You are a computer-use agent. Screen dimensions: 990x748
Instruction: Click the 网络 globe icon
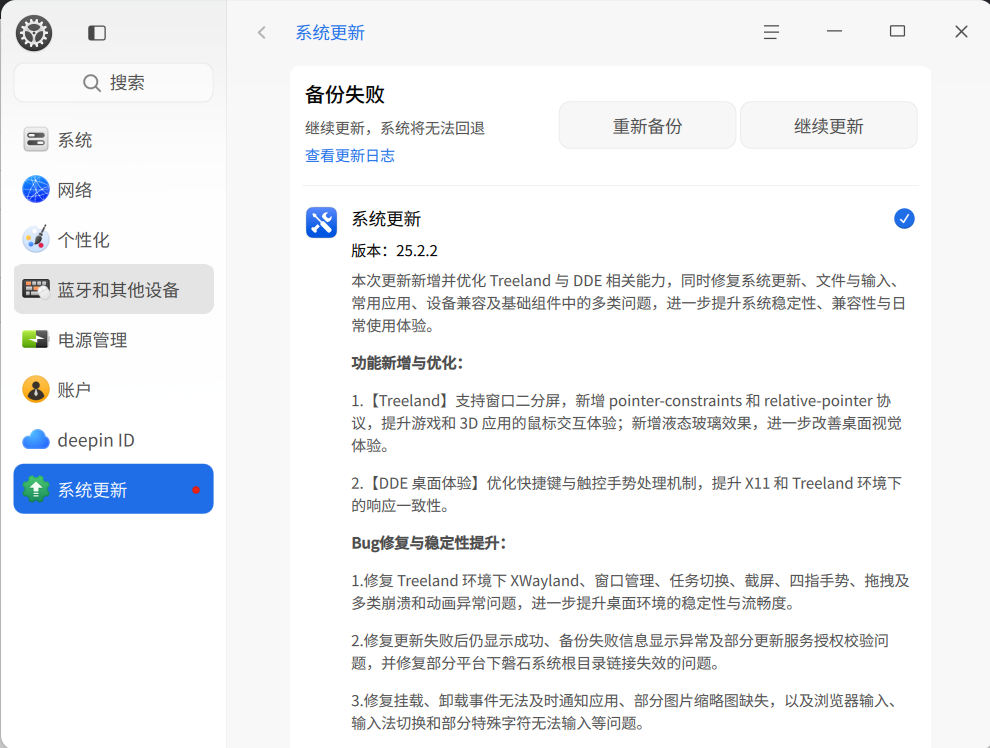36,189
